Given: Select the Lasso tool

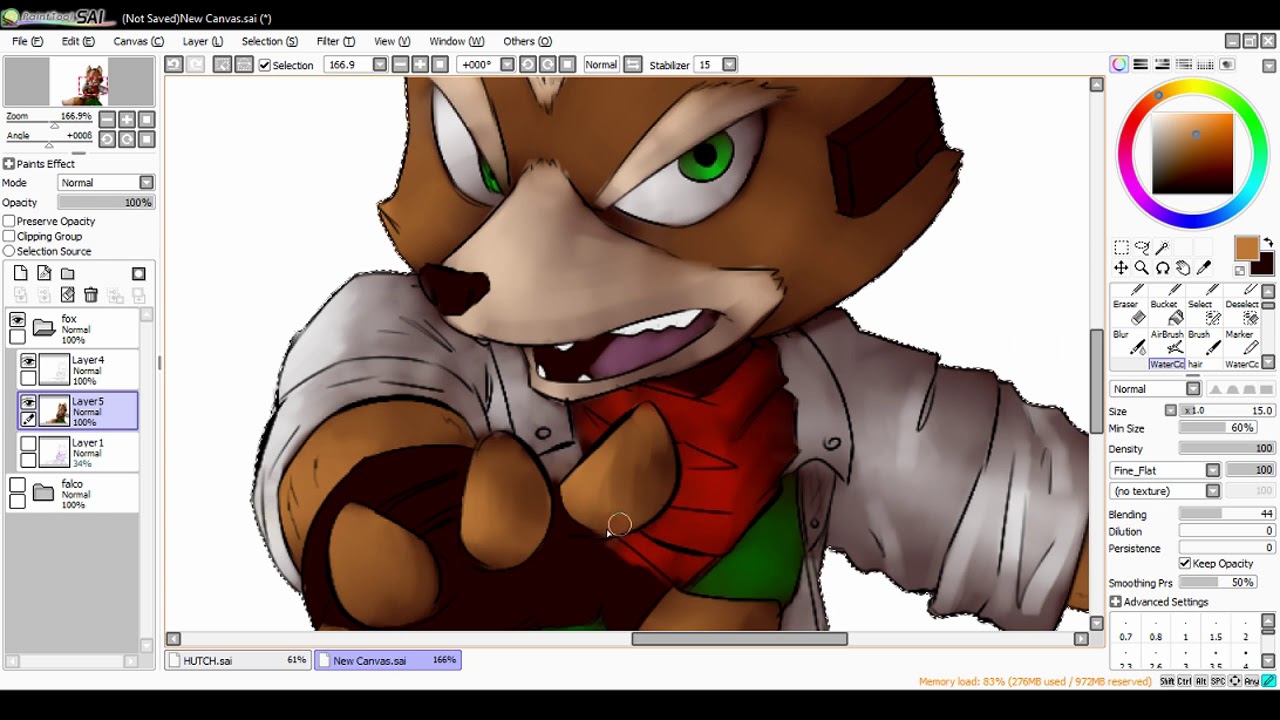Looking at the screenshot, I should pyautogui.click(x=1142, y=247).
